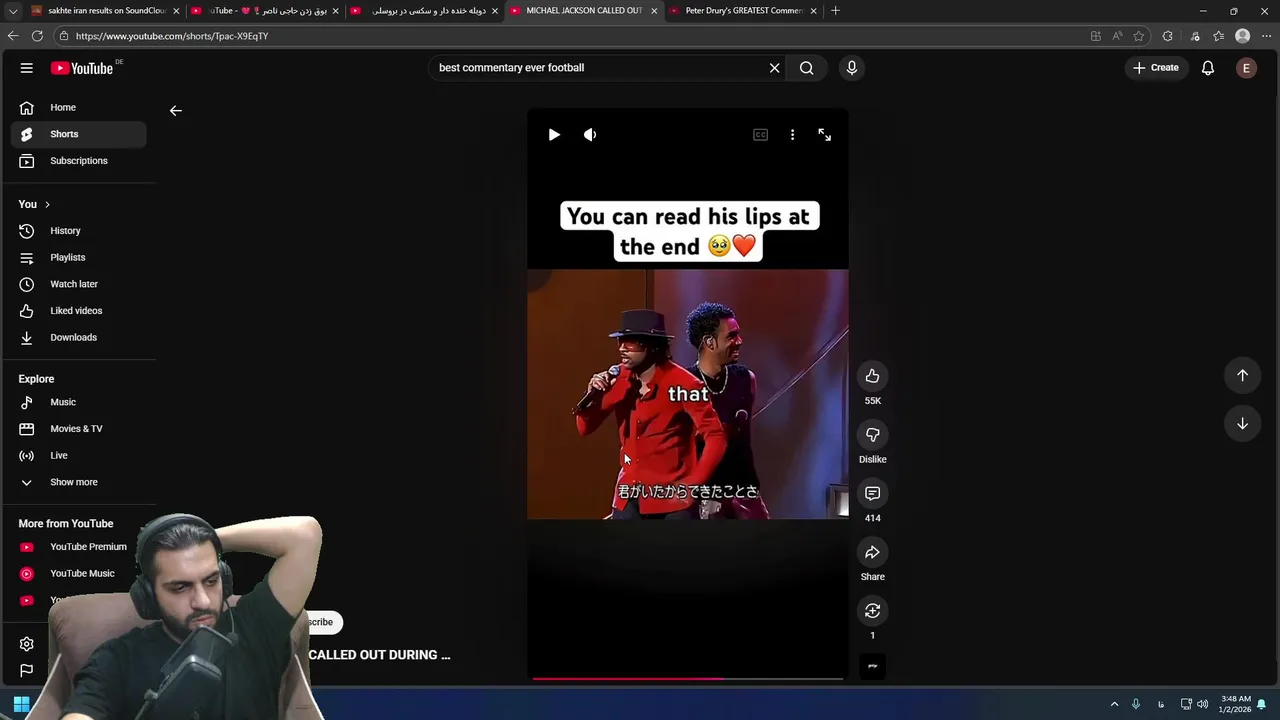
Task: Open Watch later in the sidebar
Action: coord(78,284)
